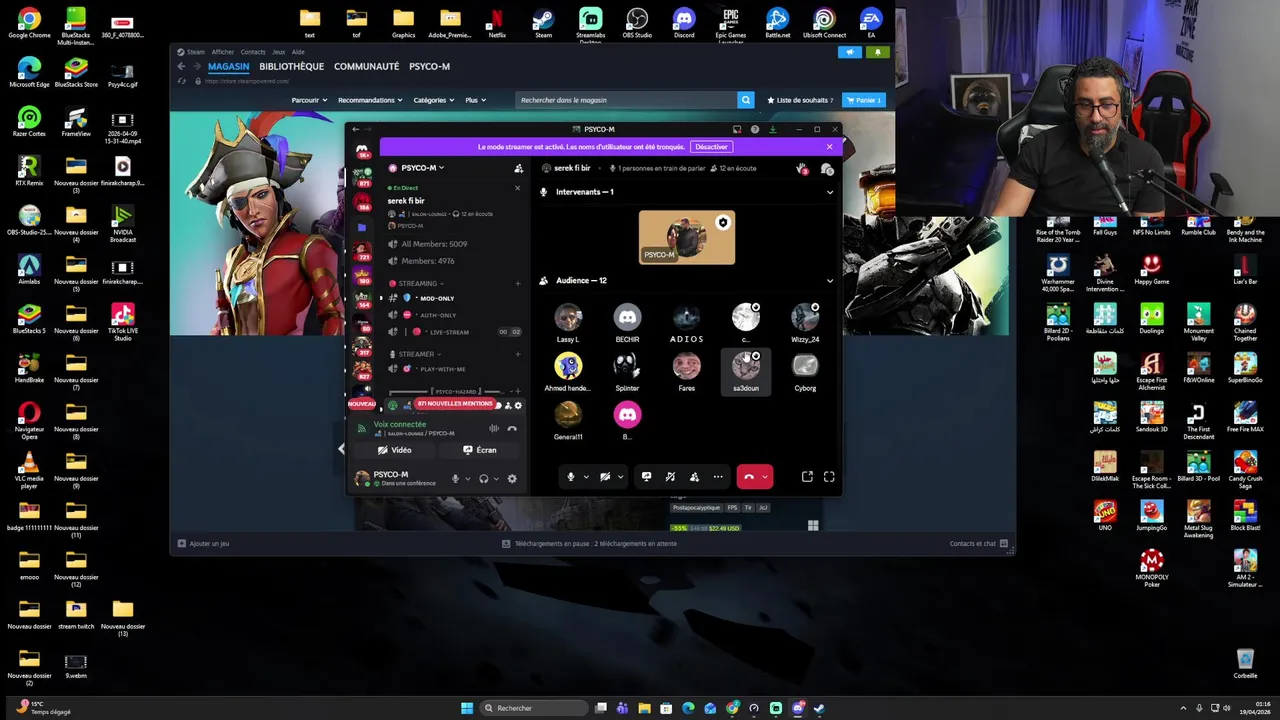
Task: Click Désactiver in Discord streamer mode banner
Action: click(x=712, y=147)
